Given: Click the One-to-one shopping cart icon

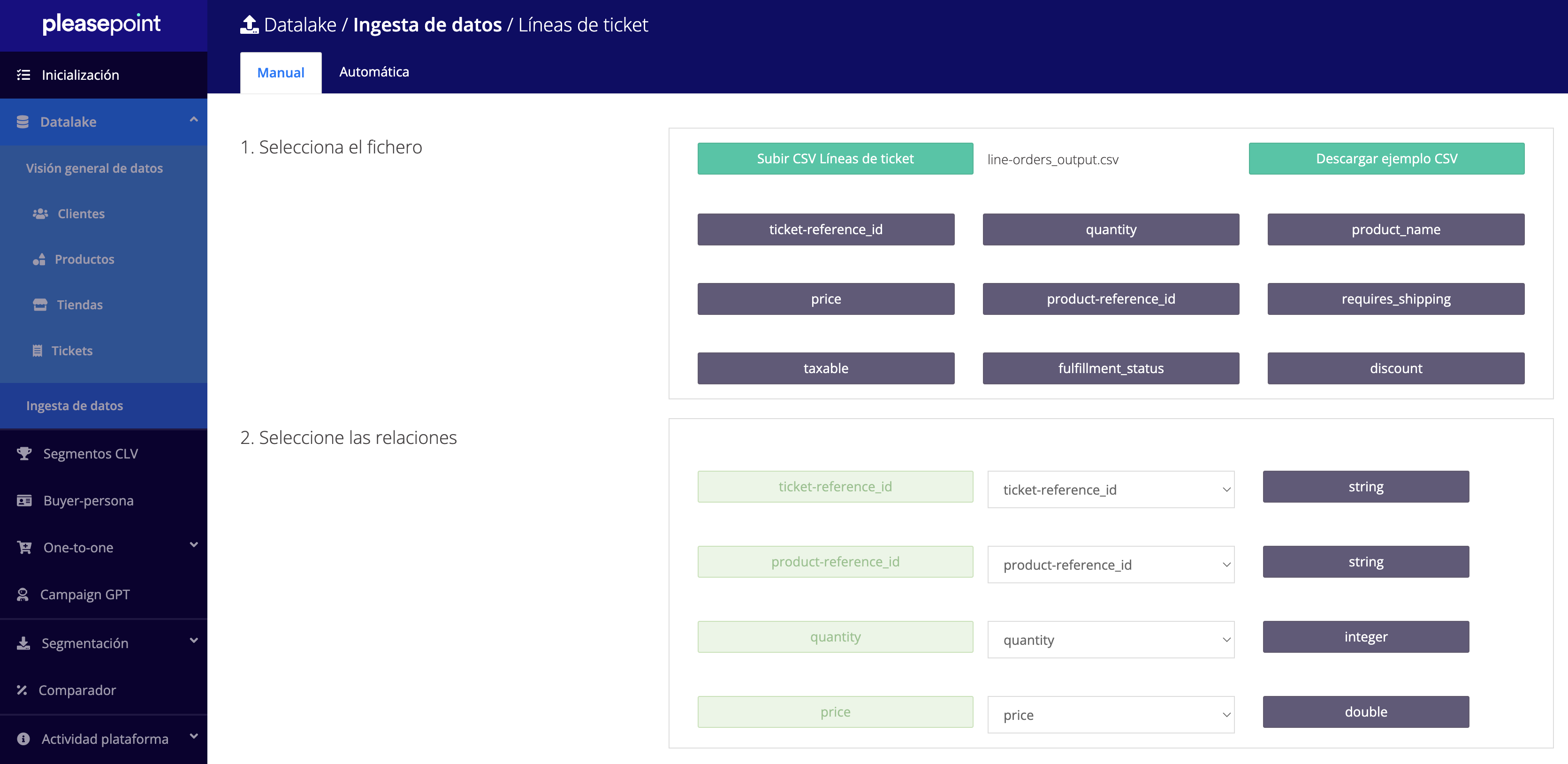Looking at the screenshot, I should pyautogui.click(x=24, y=547).
